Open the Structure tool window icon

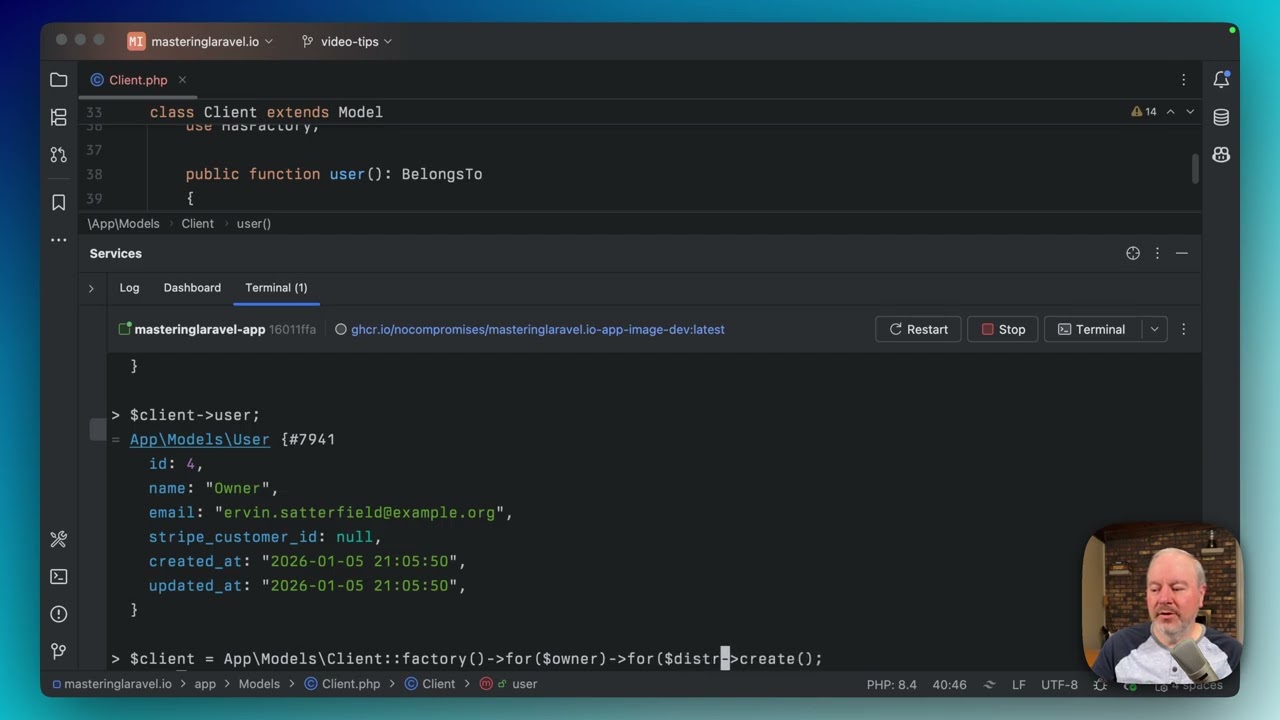tap(59, 117)
